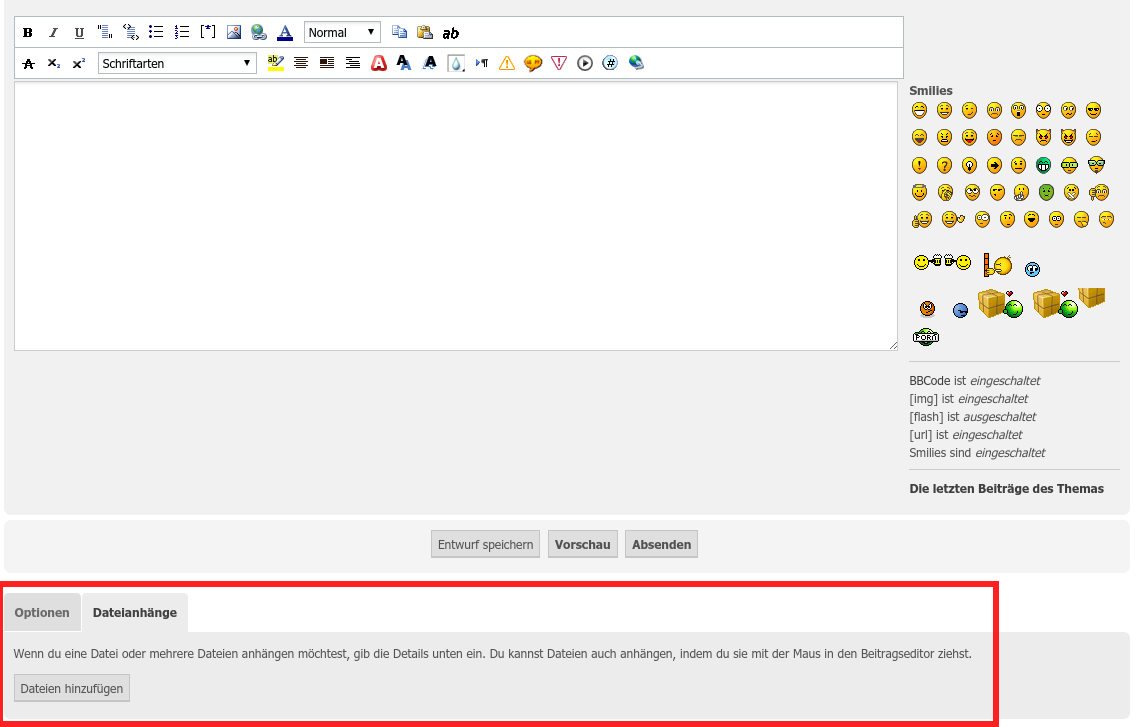Toggle bold text formatting
This screenshot has width=1136, height=727.
tap(28, 33)
